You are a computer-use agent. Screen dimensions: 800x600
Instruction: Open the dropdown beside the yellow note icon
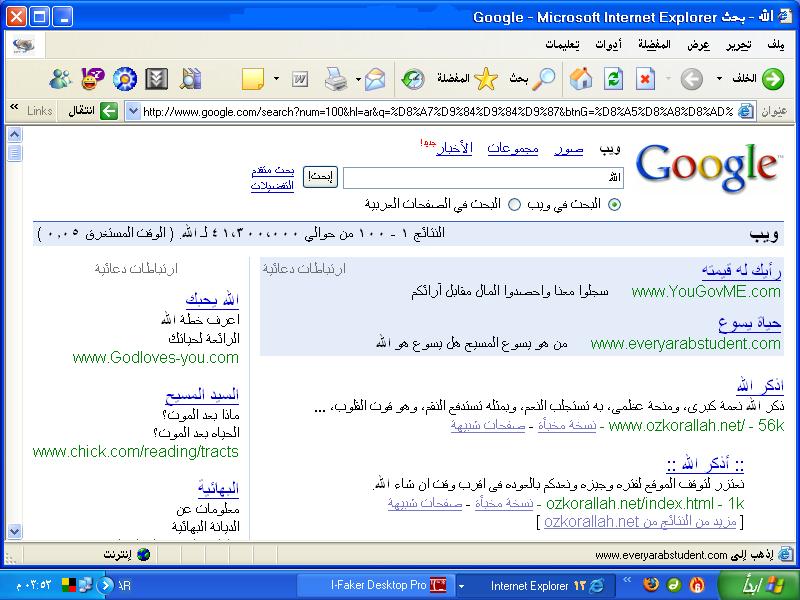pyautogui.click(x=276, y=79)
